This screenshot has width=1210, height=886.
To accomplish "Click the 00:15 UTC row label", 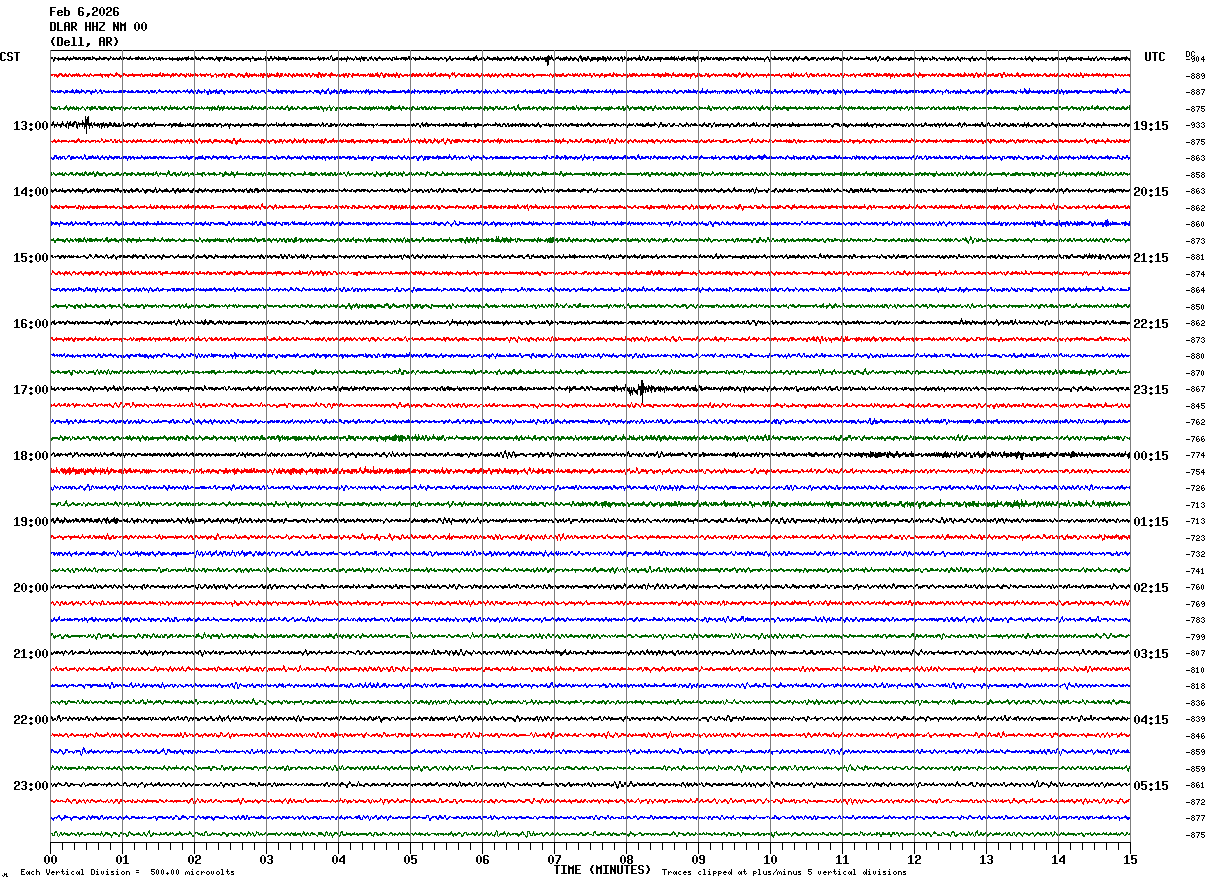I will pyautogui.click(x=1151, y=456).
